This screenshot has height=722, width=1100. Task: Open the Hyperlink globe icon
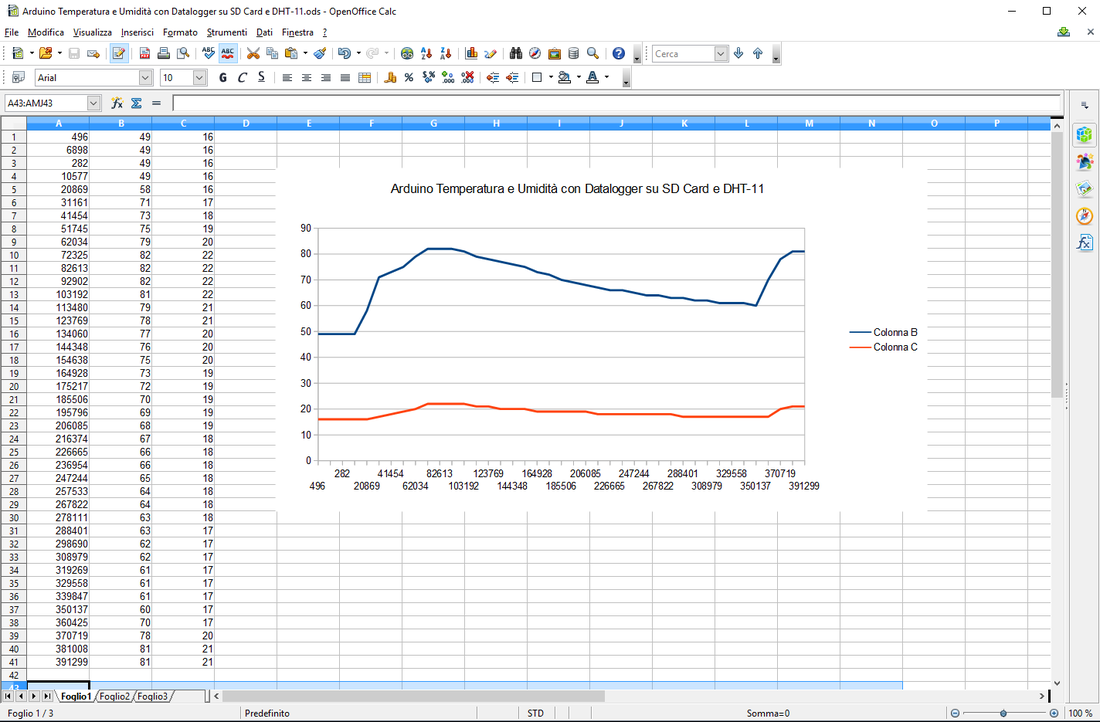point(407,53)
